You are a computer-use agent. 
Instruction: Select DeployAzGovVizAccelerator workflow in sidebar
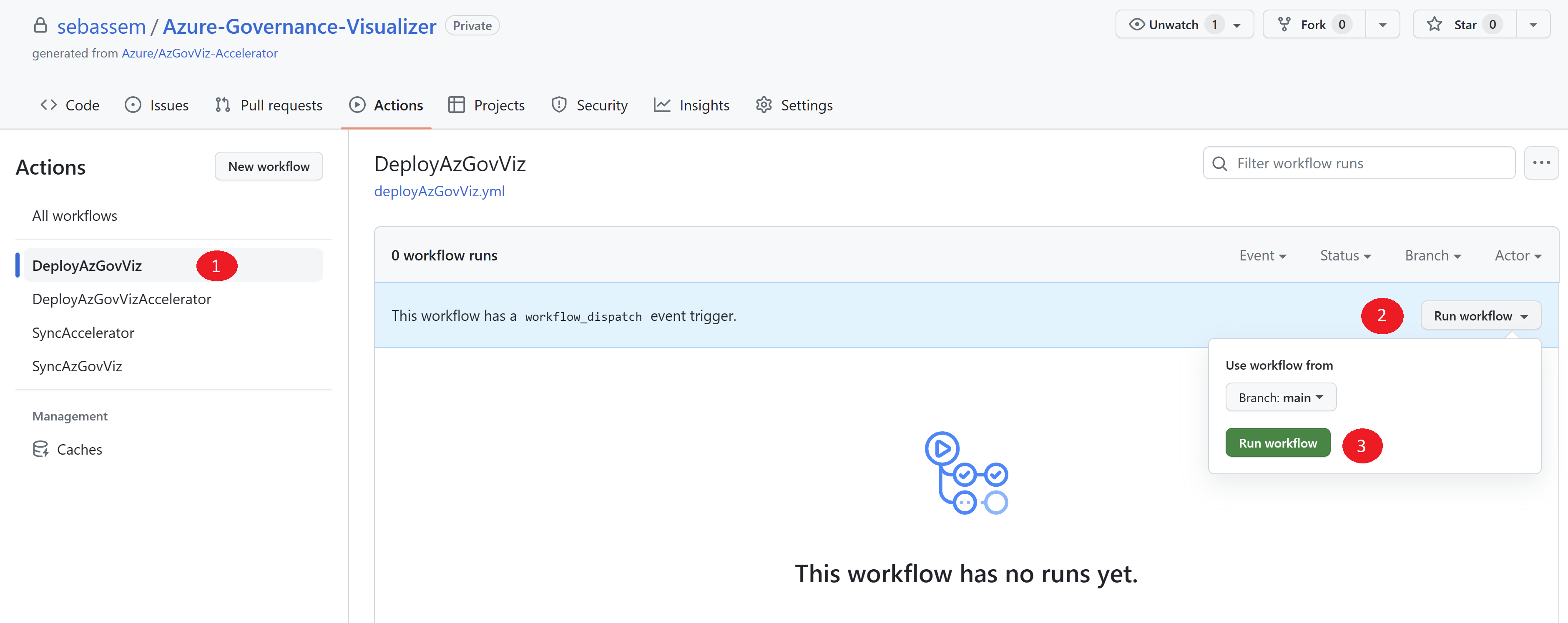(x=121, y=299)
